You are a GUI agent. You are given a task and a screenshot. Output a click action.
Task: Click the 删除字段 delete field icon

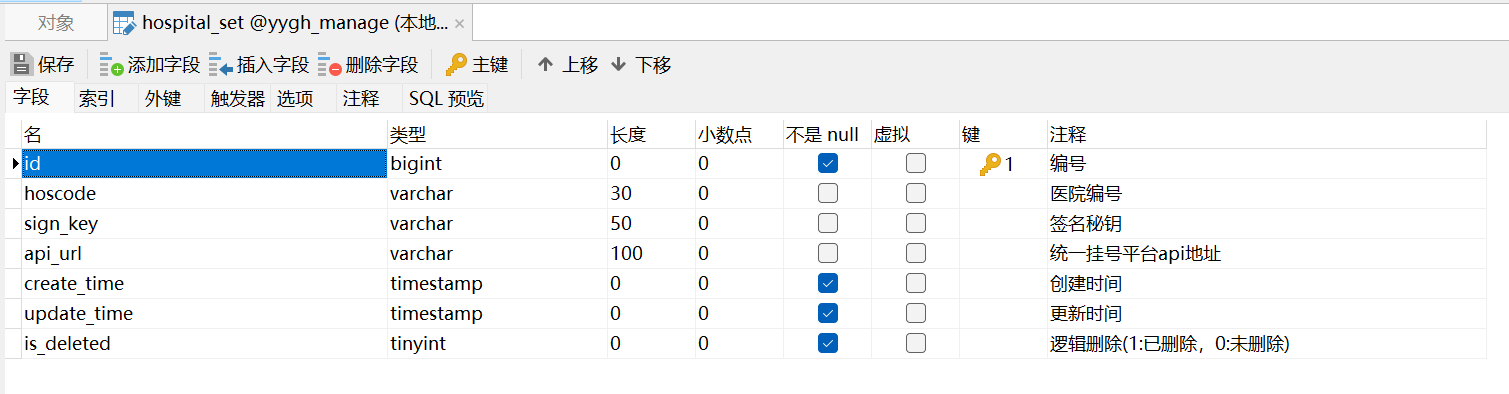pyautogui.click(x=330, y=65)
